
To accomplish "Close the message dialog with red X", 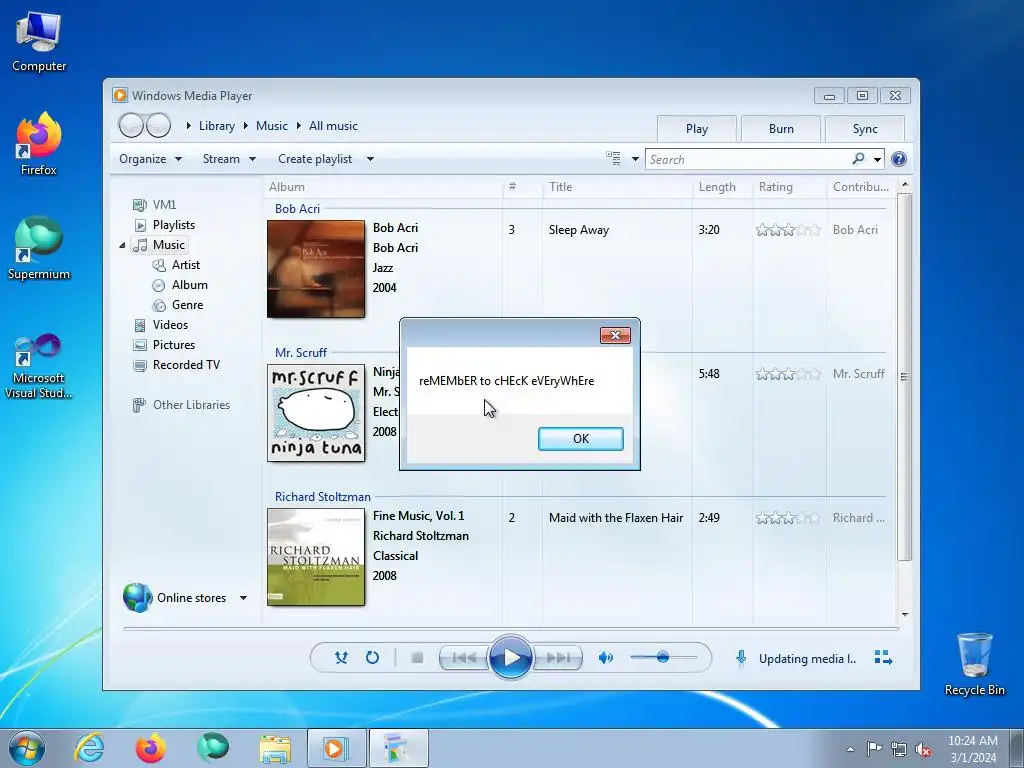I will [615, 335].
